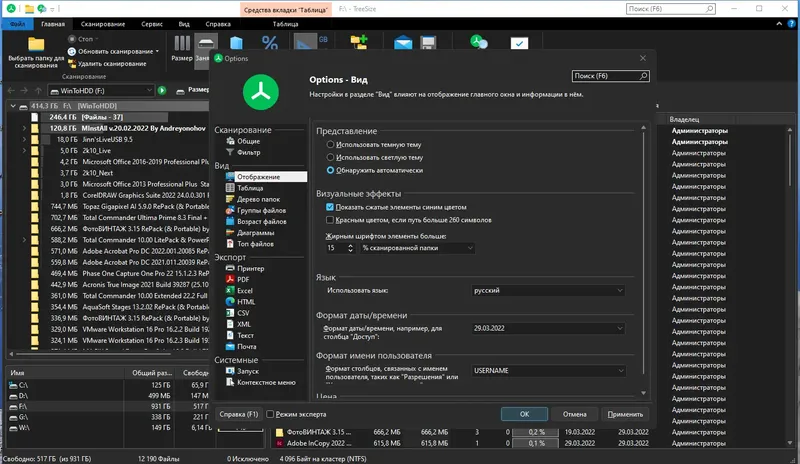This screenshot has height=464, width=800.
Task: Select Обнаружить автоматически radio
Action: (x=330, y=170)
